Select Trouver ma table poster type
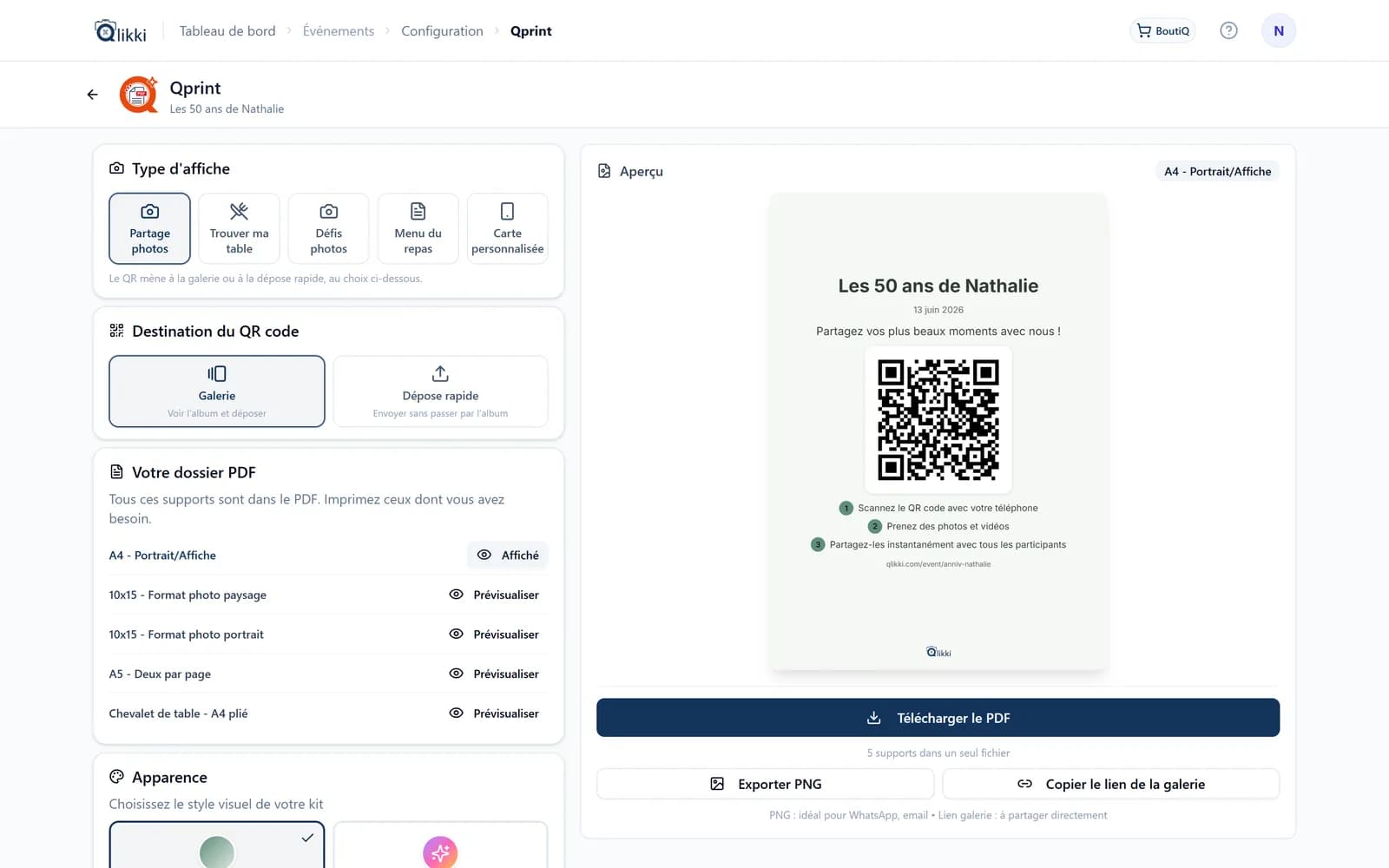This screenshot has height=868, width=1389. [x=239, y=228]
